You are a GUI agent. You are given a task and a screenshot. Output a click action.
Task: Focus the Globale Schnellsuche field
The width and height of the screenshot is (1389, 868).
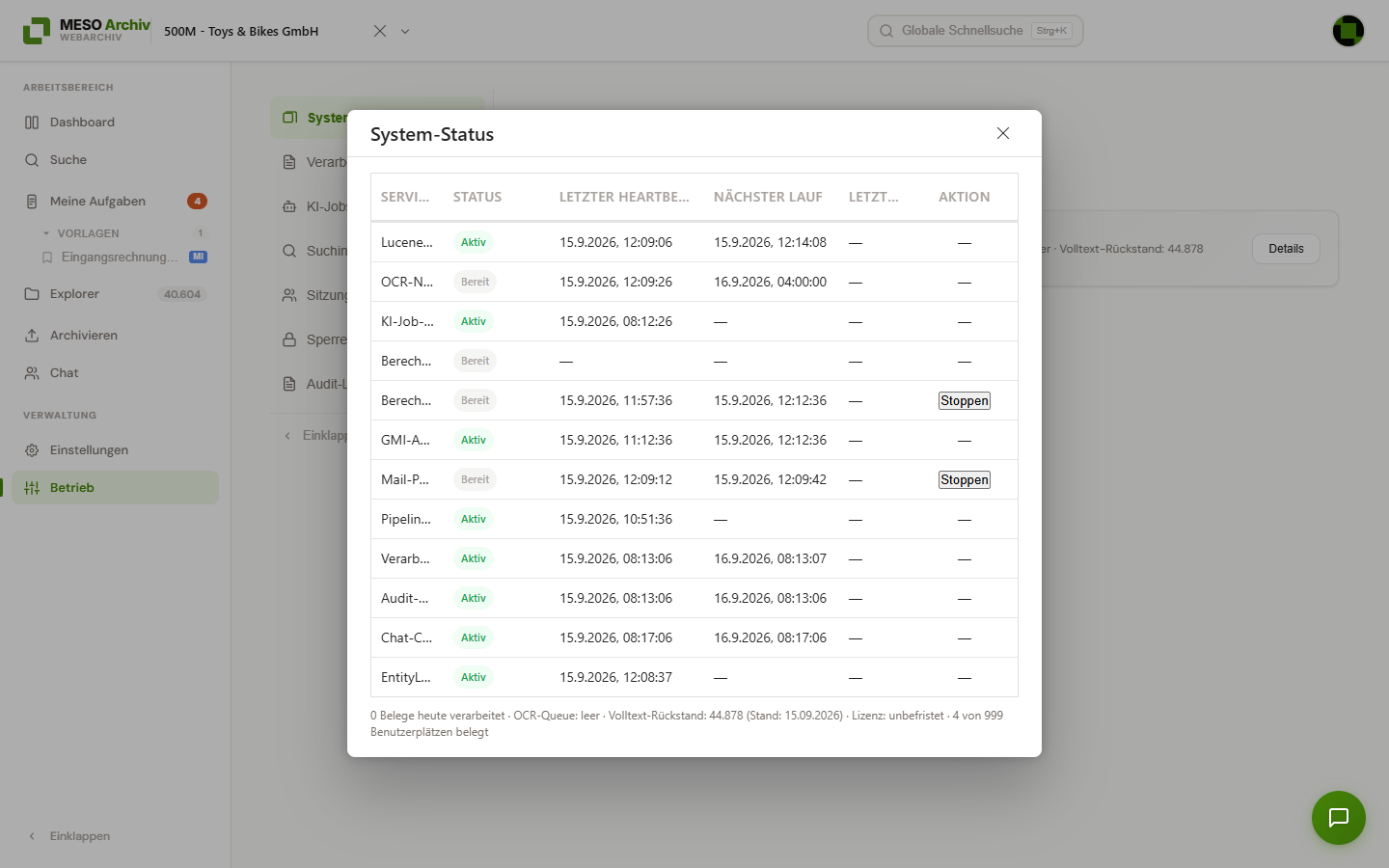coord(975,31)
